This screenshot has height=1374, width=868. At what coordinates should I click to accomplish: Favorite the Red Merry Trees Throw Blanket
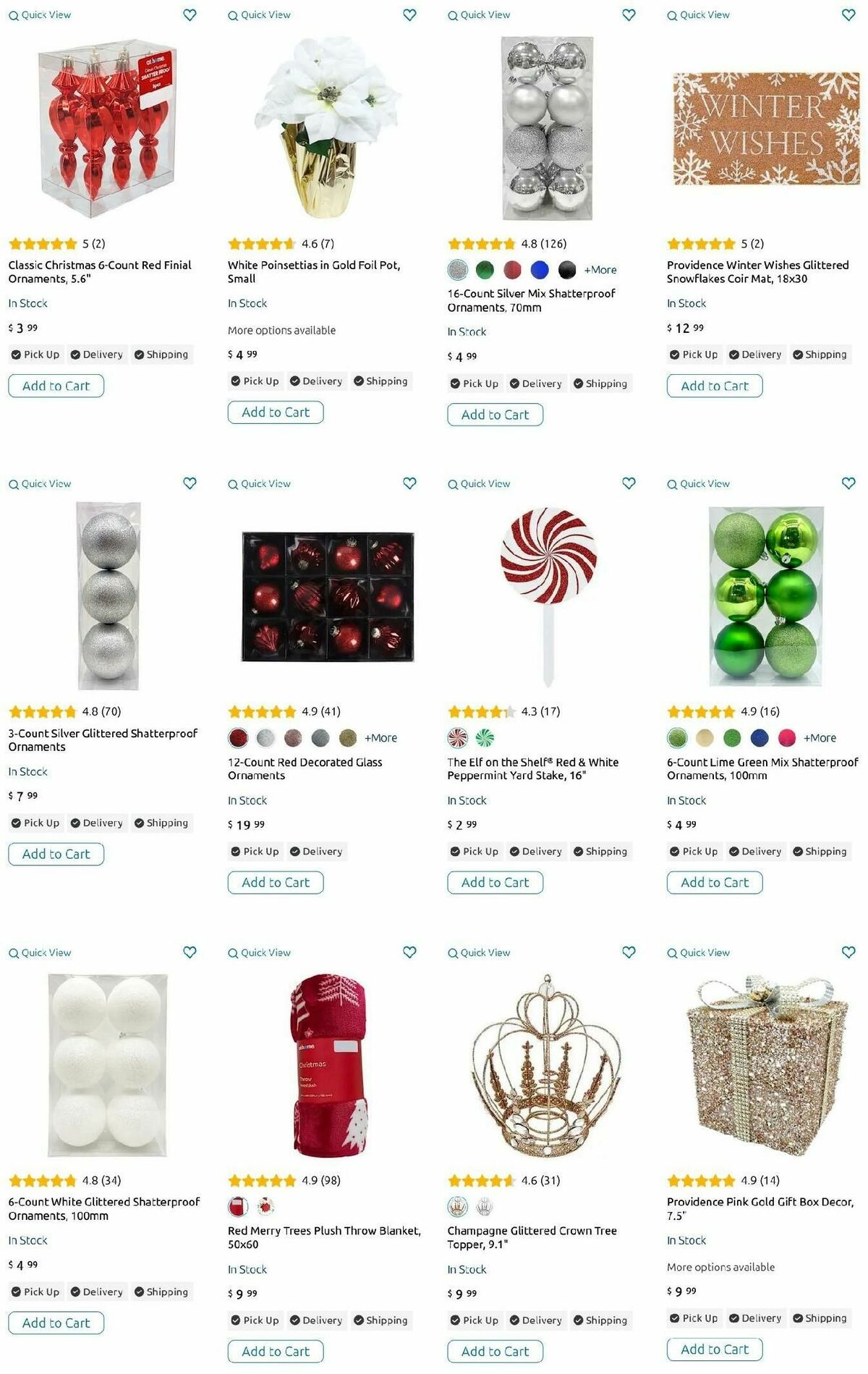pos(409,952)
